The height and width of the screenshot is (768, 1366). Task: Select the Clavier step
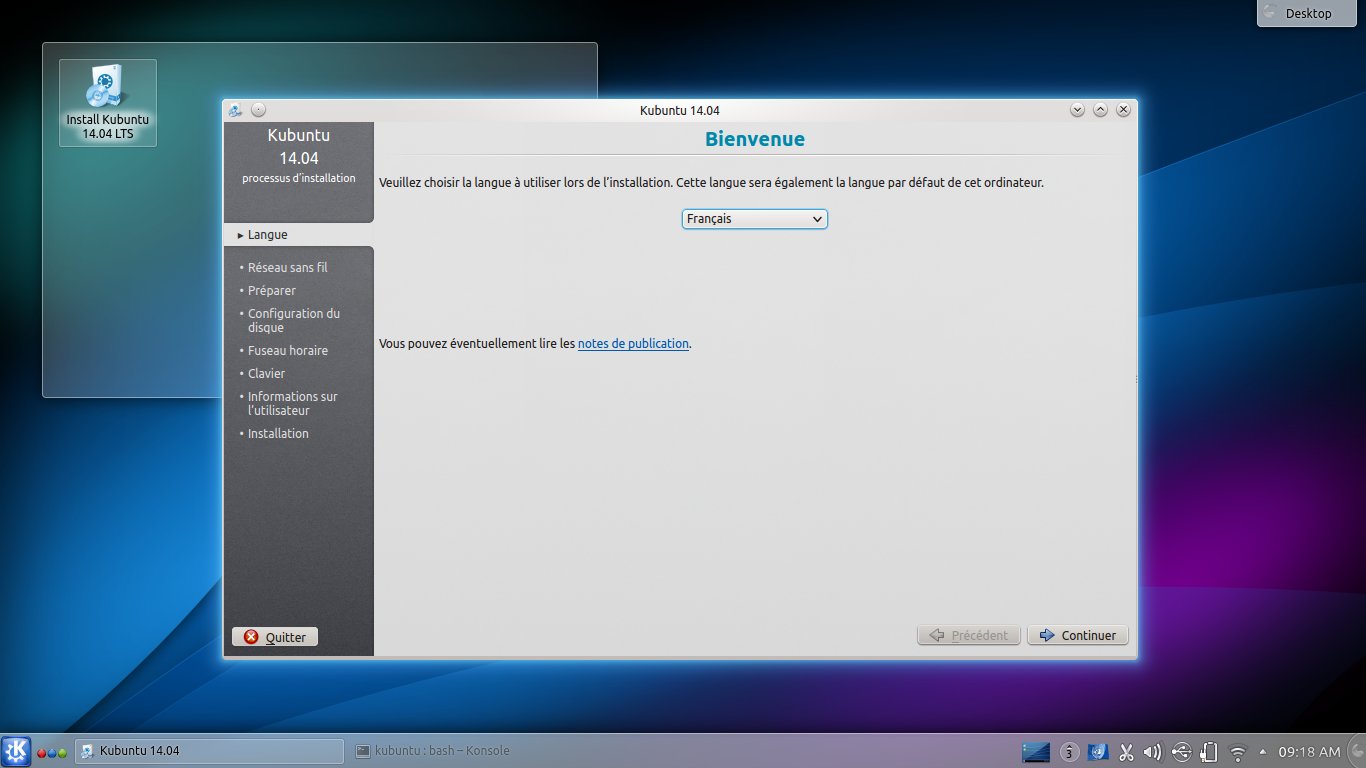[266, 374]
